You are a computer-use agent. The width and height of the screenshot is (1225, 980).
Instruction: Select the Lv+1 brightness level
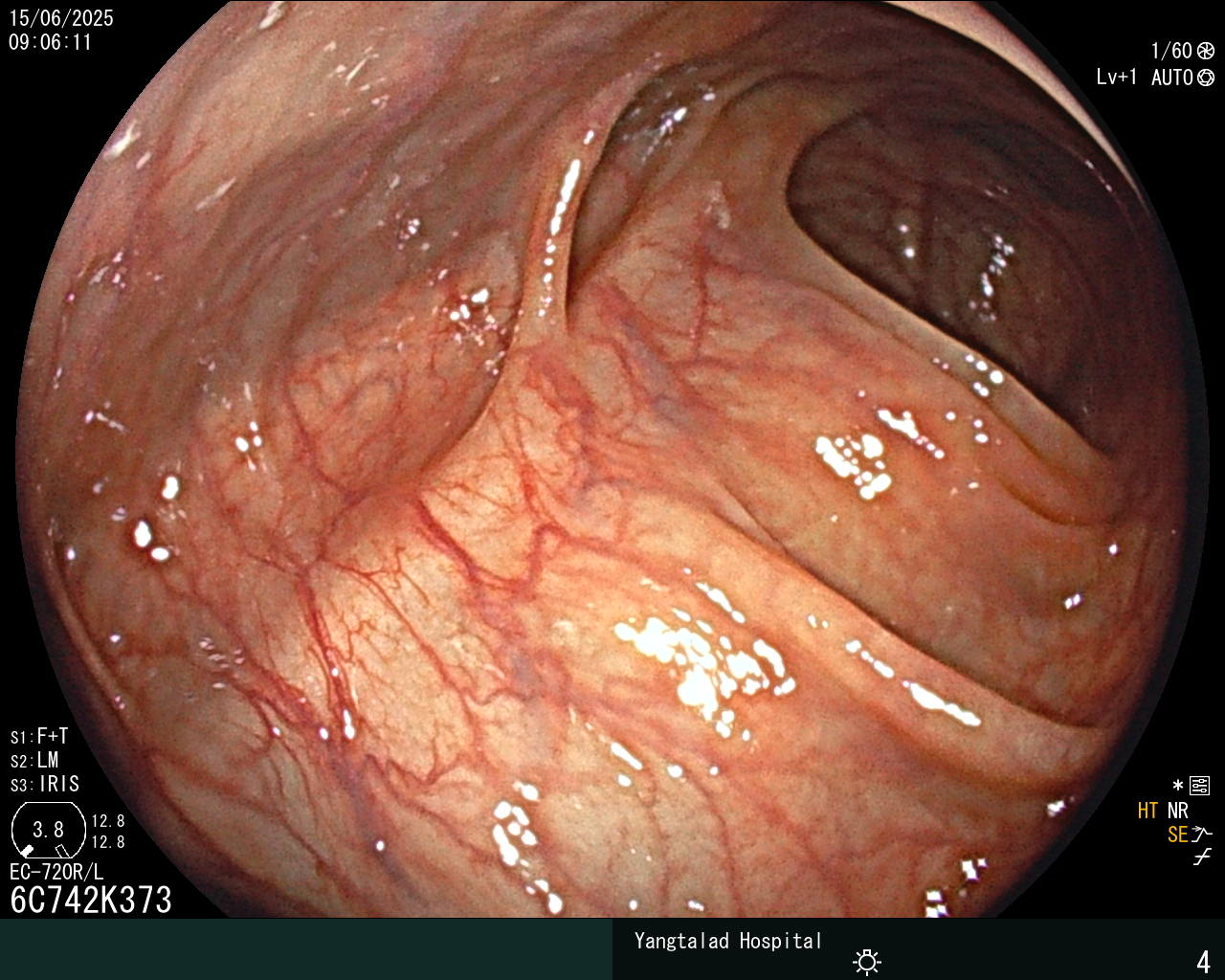tap(1117, 78)
